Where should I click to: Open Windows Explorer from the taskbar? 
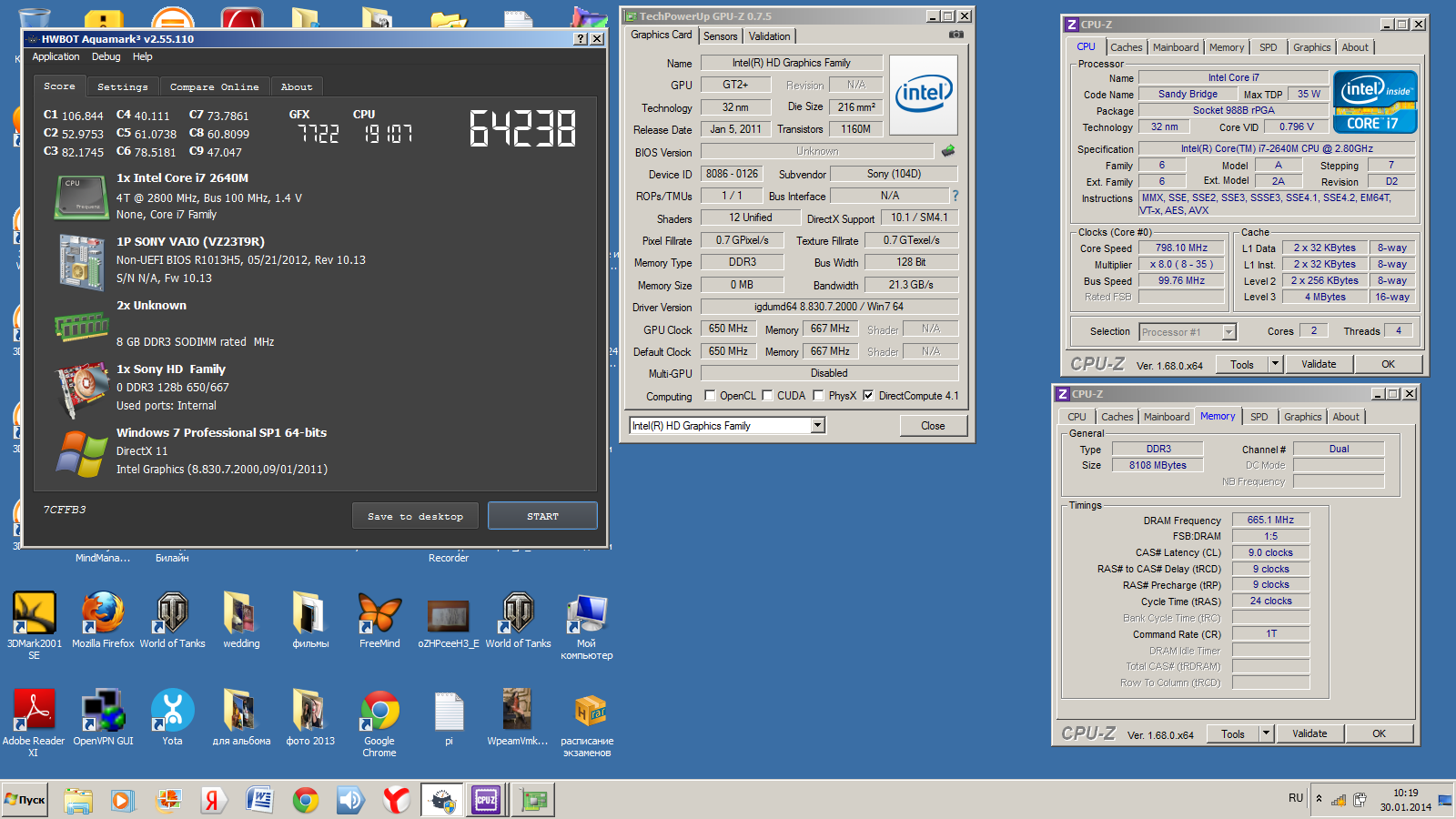pyautogui.click(x=78, y=800)
